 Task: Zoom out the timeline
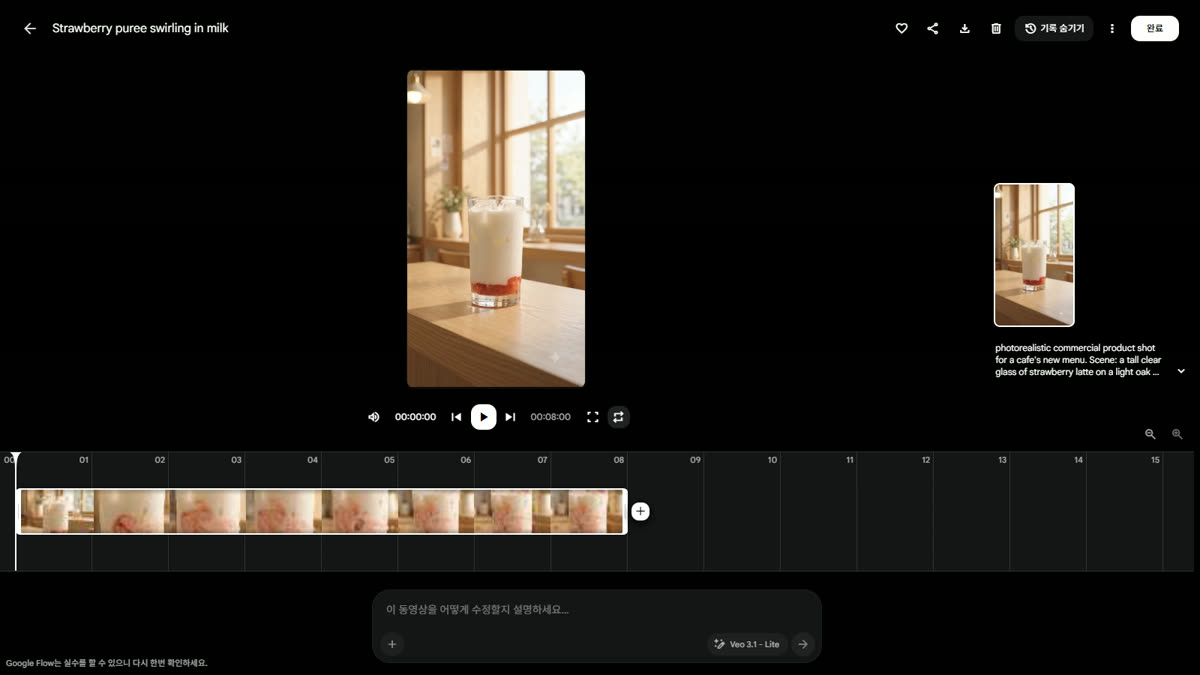(x=1150, y=434)
